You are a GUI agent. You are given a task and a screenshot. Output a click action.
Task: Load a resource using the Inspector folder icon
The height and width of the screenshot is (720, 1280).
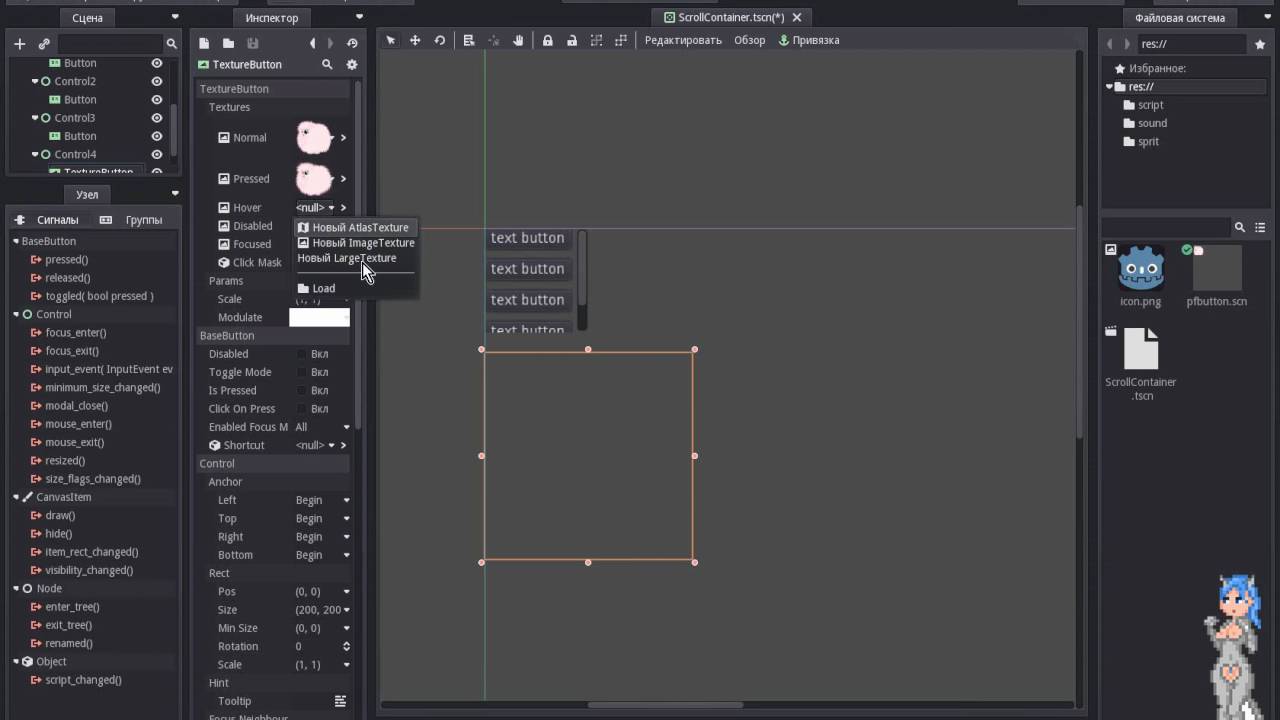[228, 43]
